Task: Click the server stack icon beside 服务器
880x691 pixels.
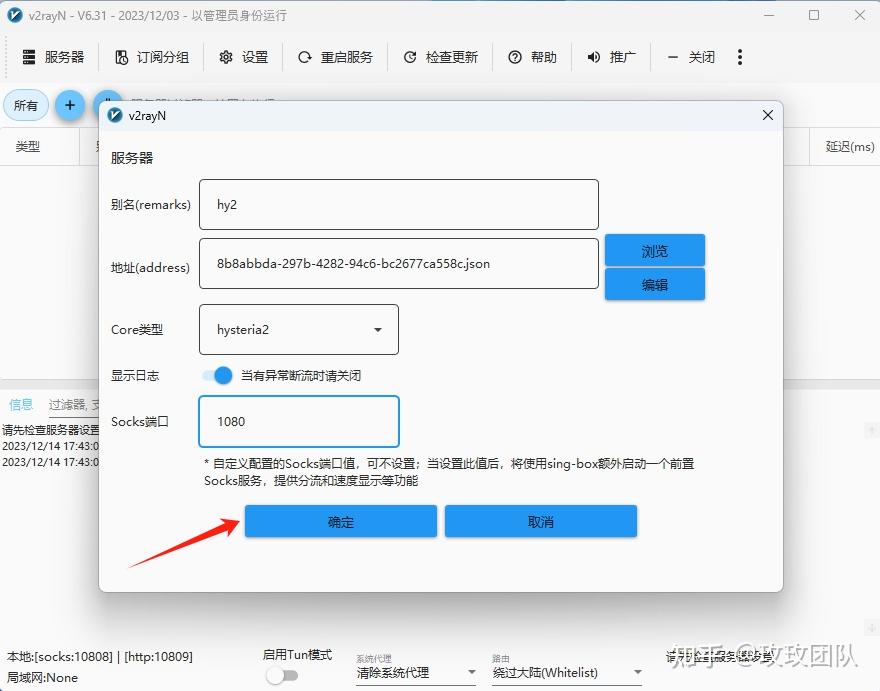Action: (x=29, y=57)
